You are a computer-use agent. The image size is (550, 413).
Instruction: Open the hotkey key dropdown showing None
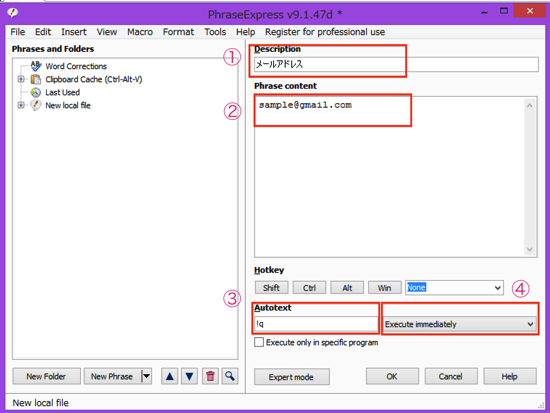pos(455,288)
